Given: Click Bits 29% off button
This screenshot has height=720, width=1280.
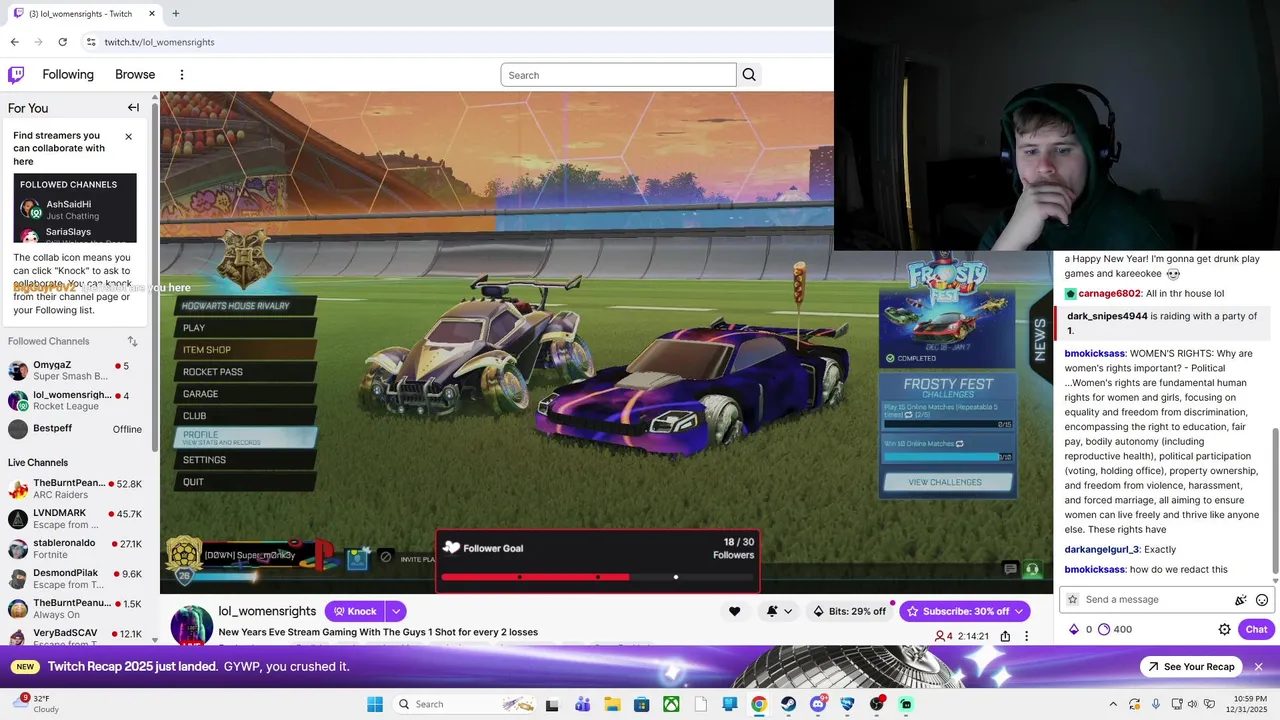Looking at the screenshot, I should [x=851, y=611].
